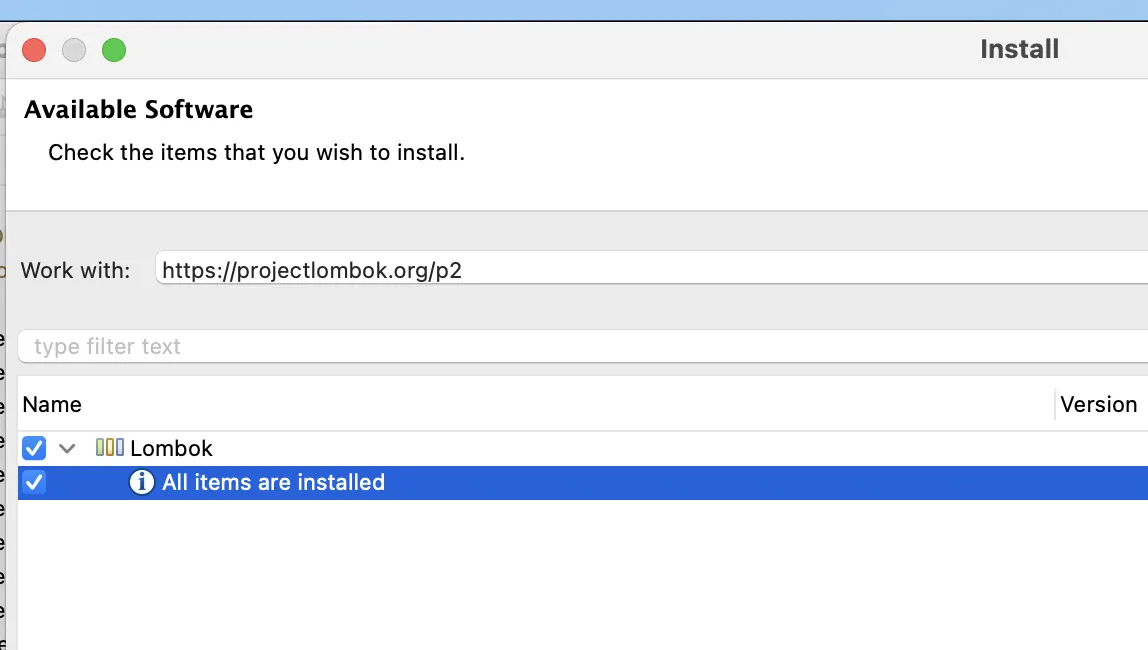The height and width of the screenshot is (650, 1148).
Task: Sort by the Version column header
Action: click(1098, 405)
